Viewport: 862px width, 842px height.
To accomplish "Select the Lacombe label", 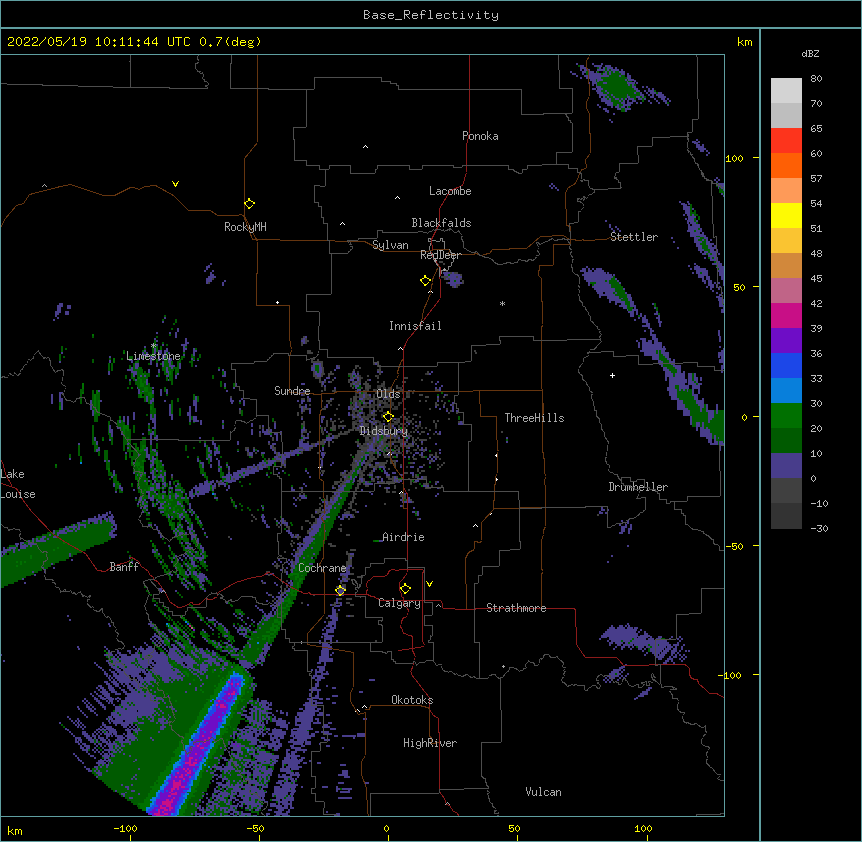I will [450, 191].
